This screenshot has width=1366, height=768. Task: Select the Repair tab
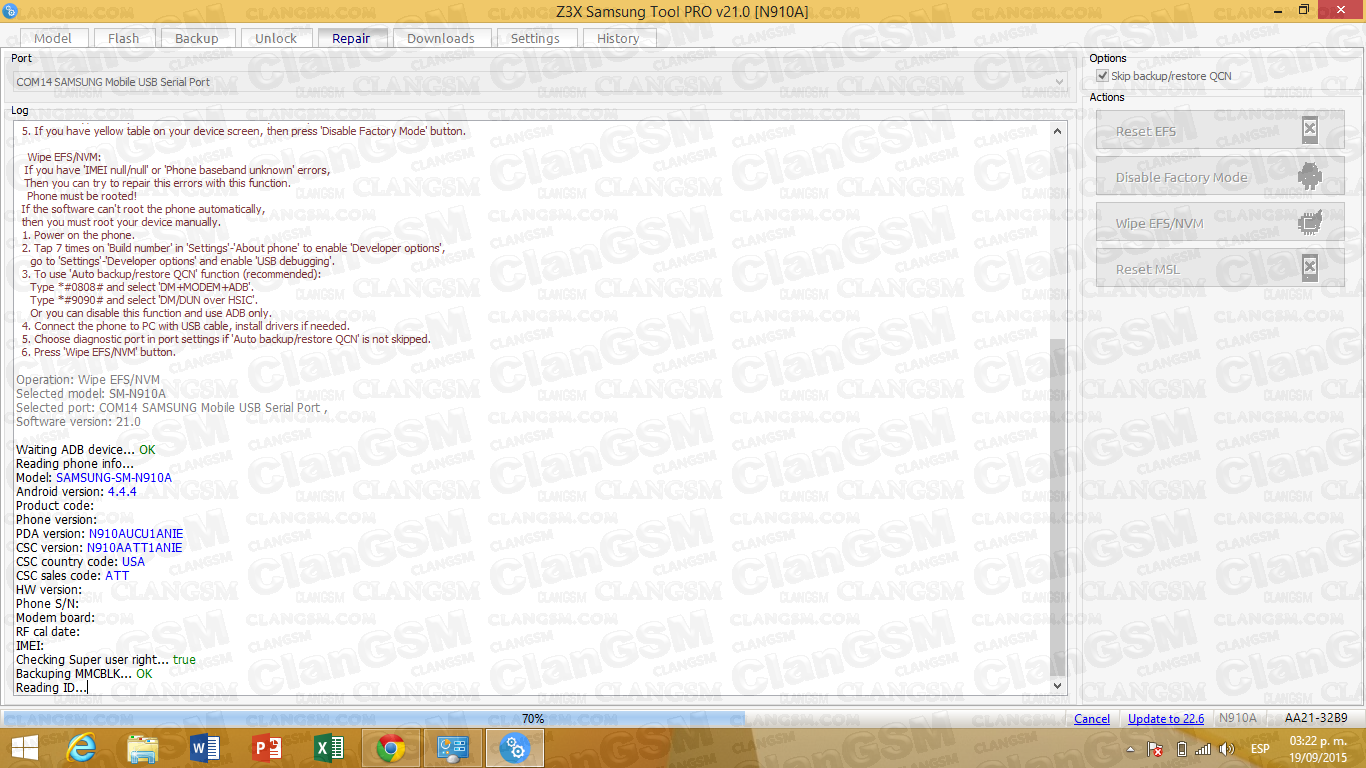pyautogui.click(x=351, y=38)
